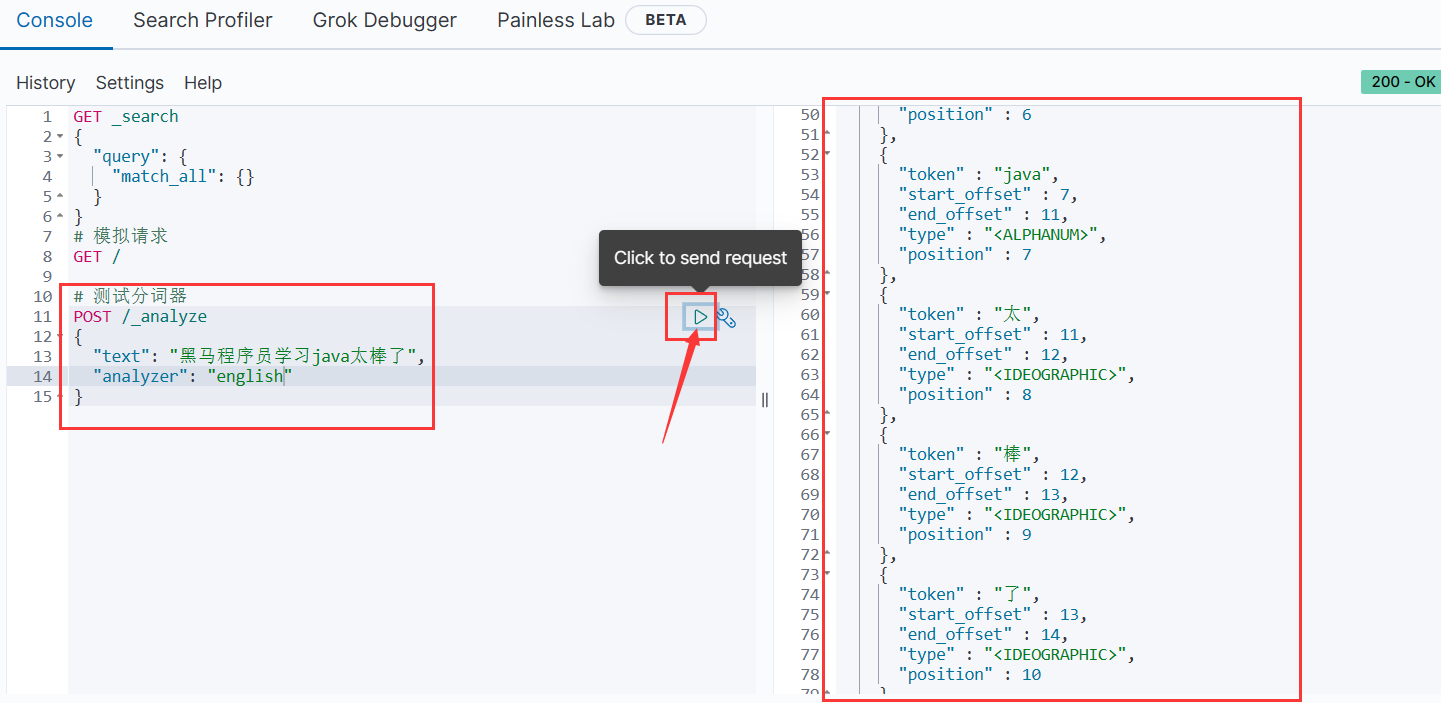Open the Painless Lab tab
This screenshot has height=703, width=1441.
[x=555, y=20]
